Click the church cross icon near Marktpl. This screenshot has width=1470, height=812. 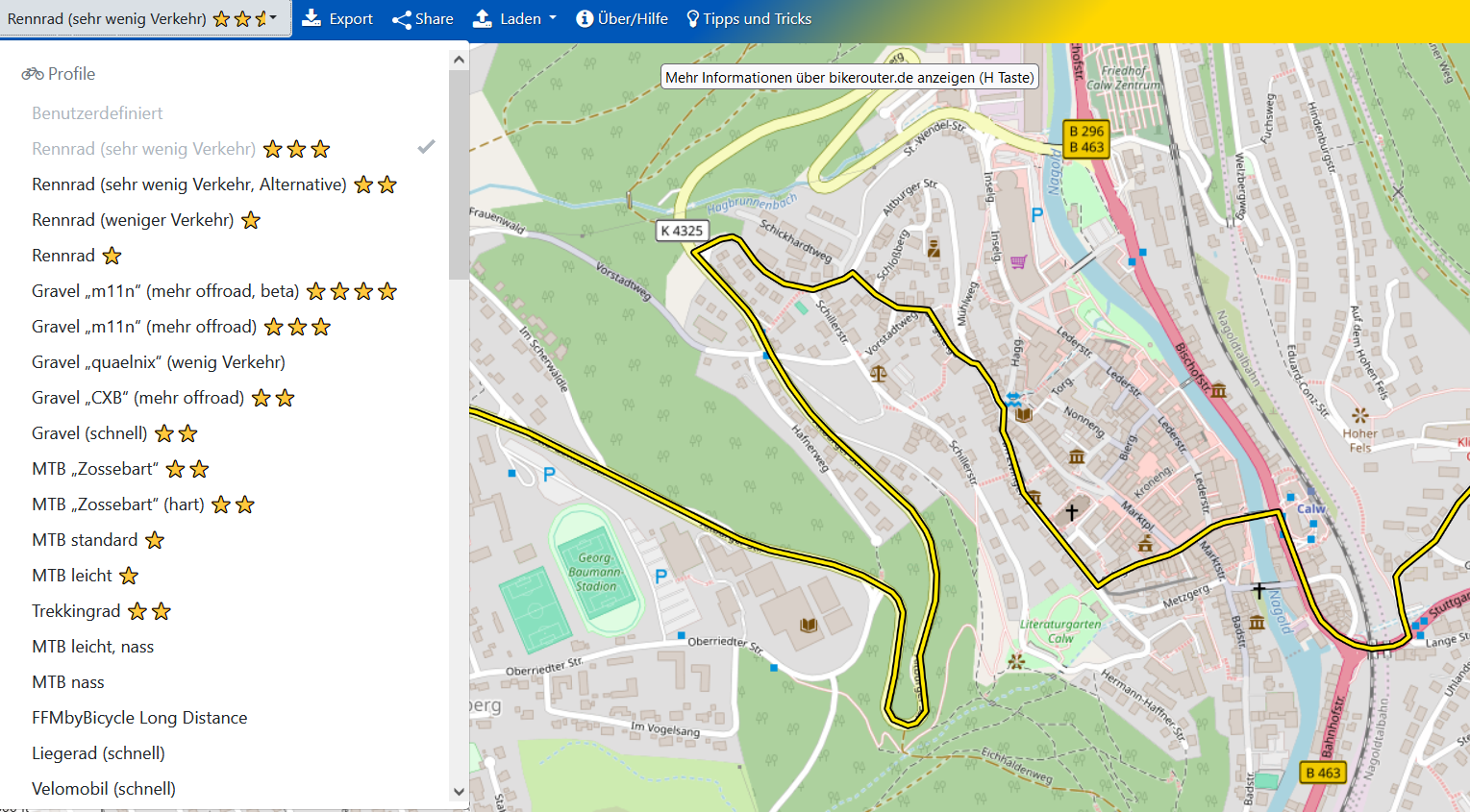(x=1072, y=513)
